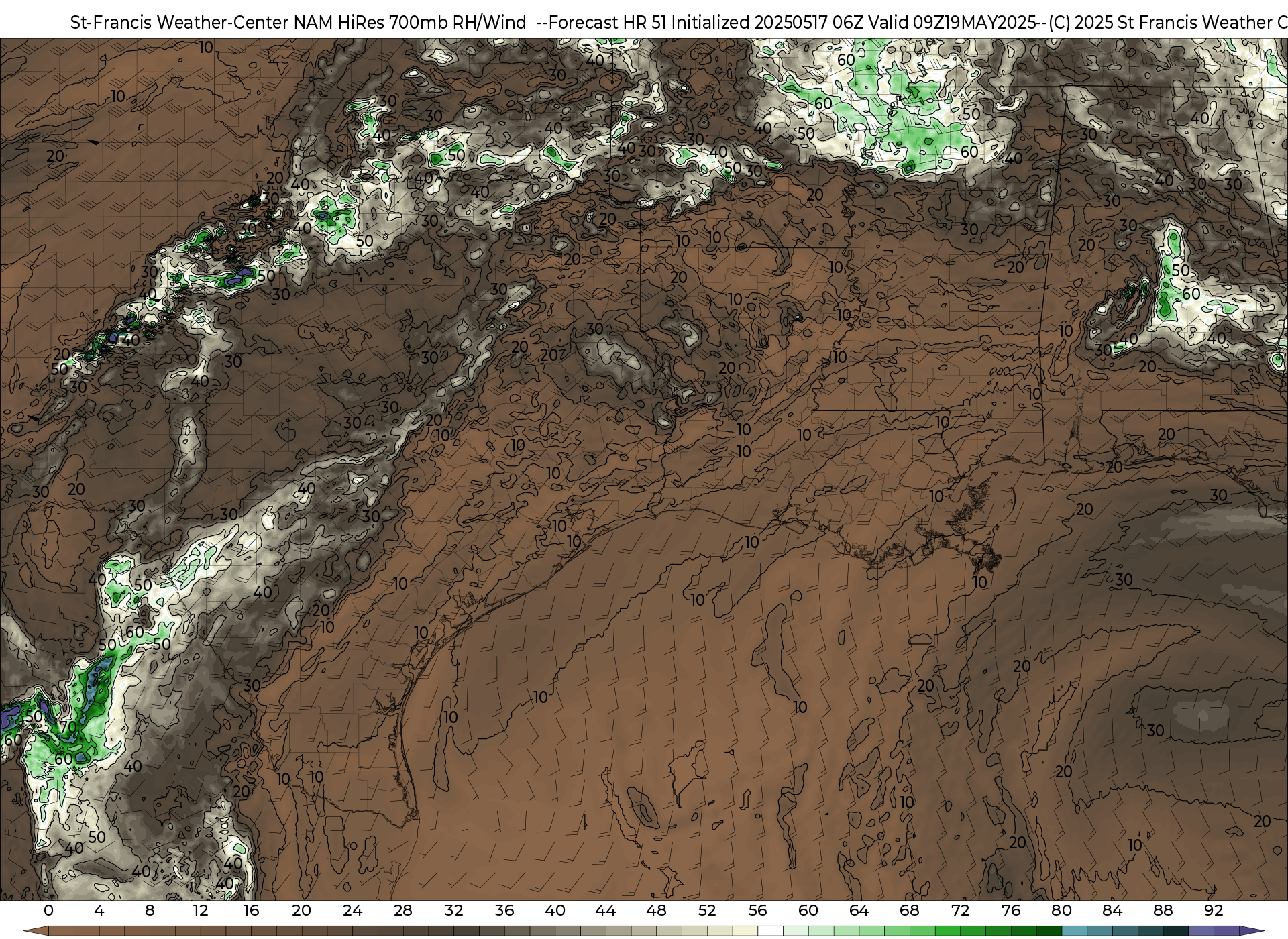Click the colorbar tick label '80'
Screen dimensions: 1288x939
tap(1061, 911)
